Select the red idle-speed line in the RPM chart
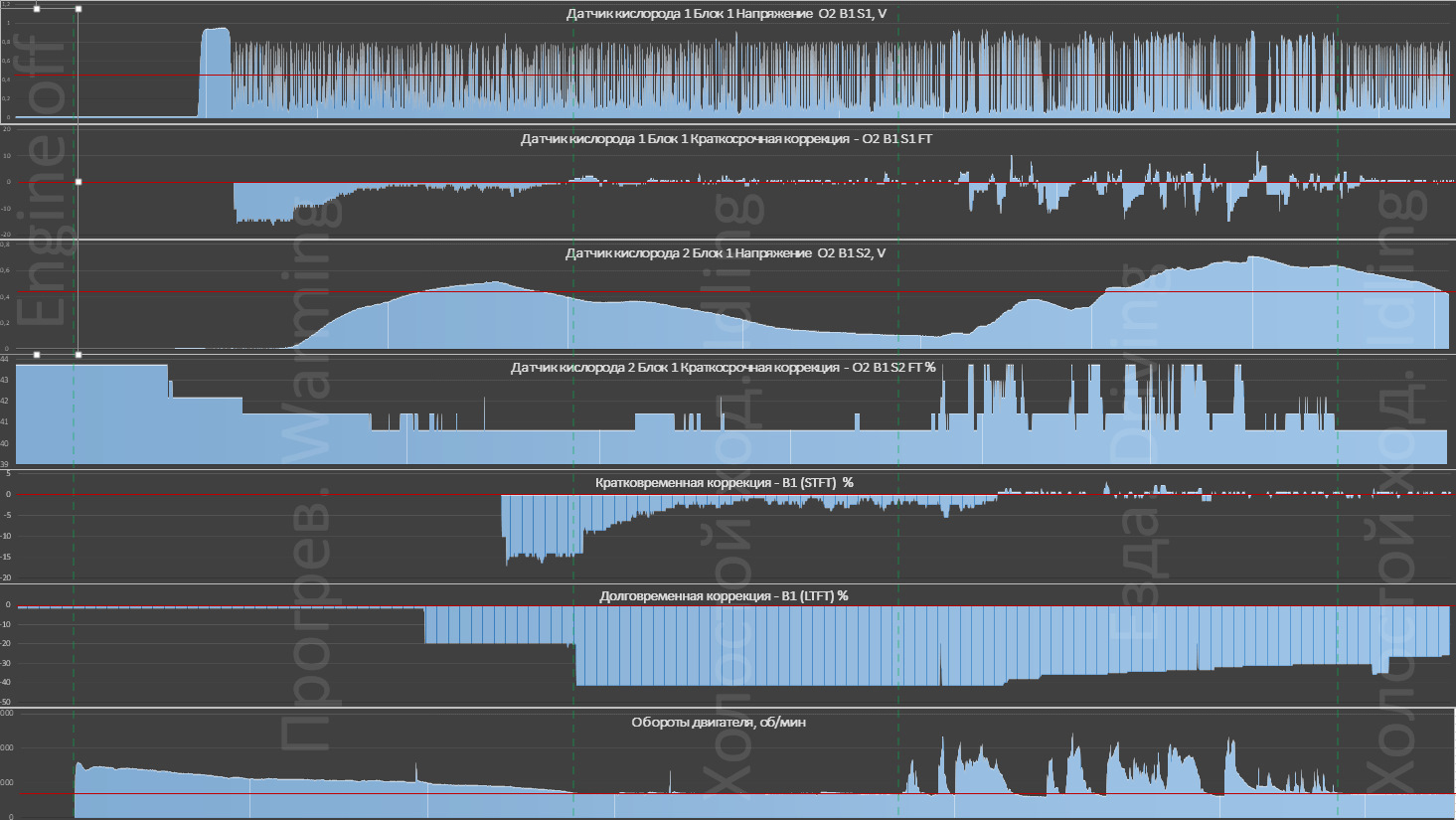Image resolution: width=1456 pixels, height=820 pixels. point(735,794)
